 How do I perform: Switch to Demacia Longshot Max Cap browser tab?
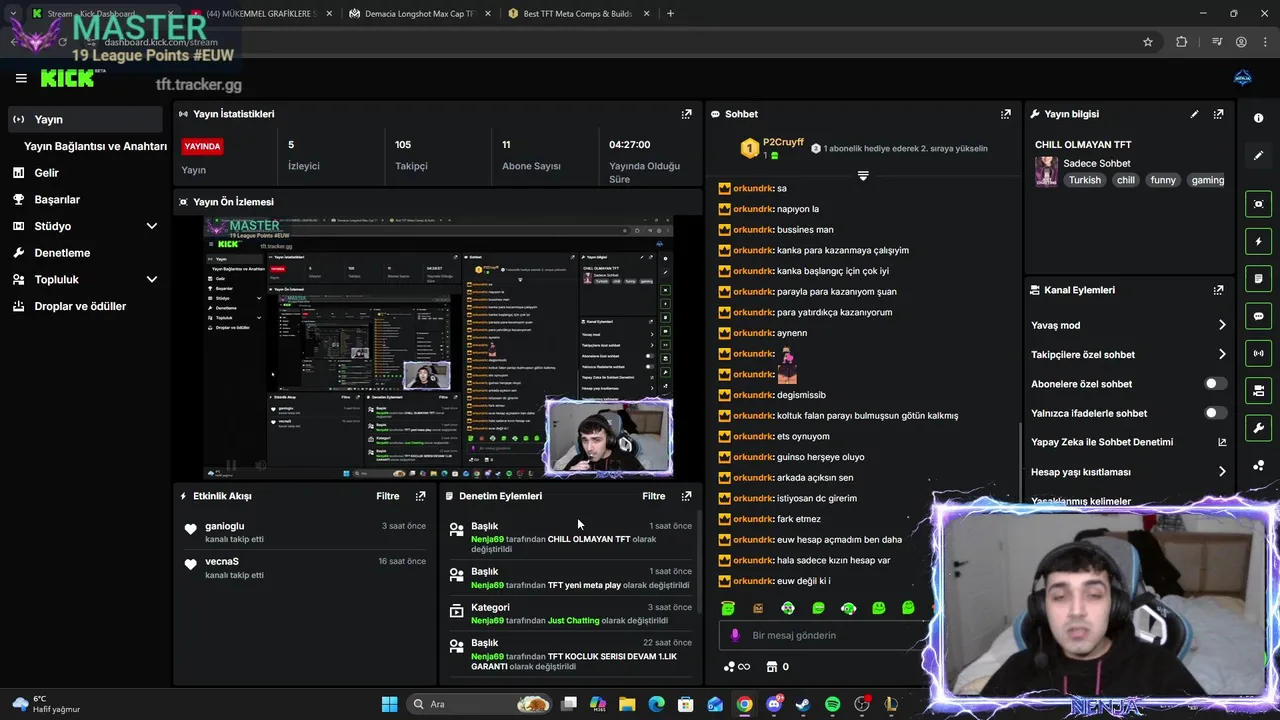418,14
